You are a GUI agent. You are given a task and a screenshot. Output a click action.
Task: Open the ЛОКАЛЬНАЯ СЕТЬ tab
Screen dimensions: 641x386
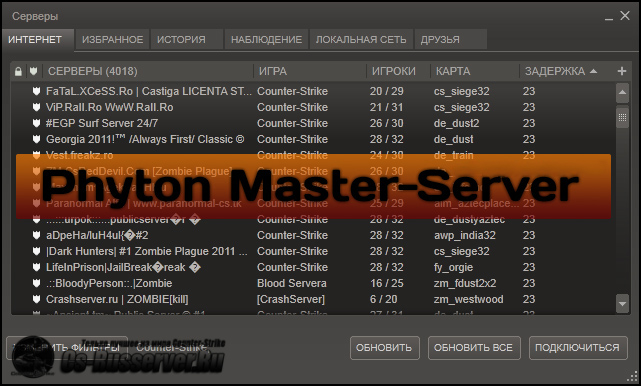click(361, 40)
